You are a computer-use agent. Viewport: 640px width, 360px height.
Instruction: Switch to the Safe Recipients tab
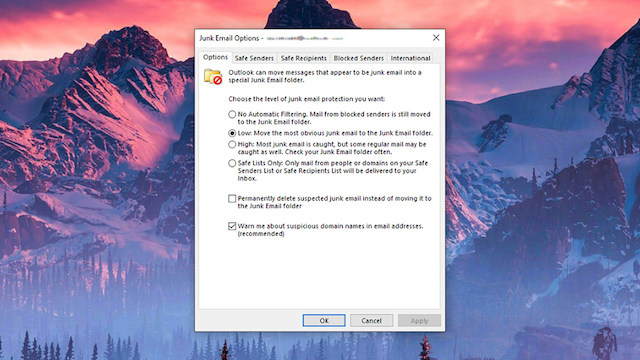point(304,58)
